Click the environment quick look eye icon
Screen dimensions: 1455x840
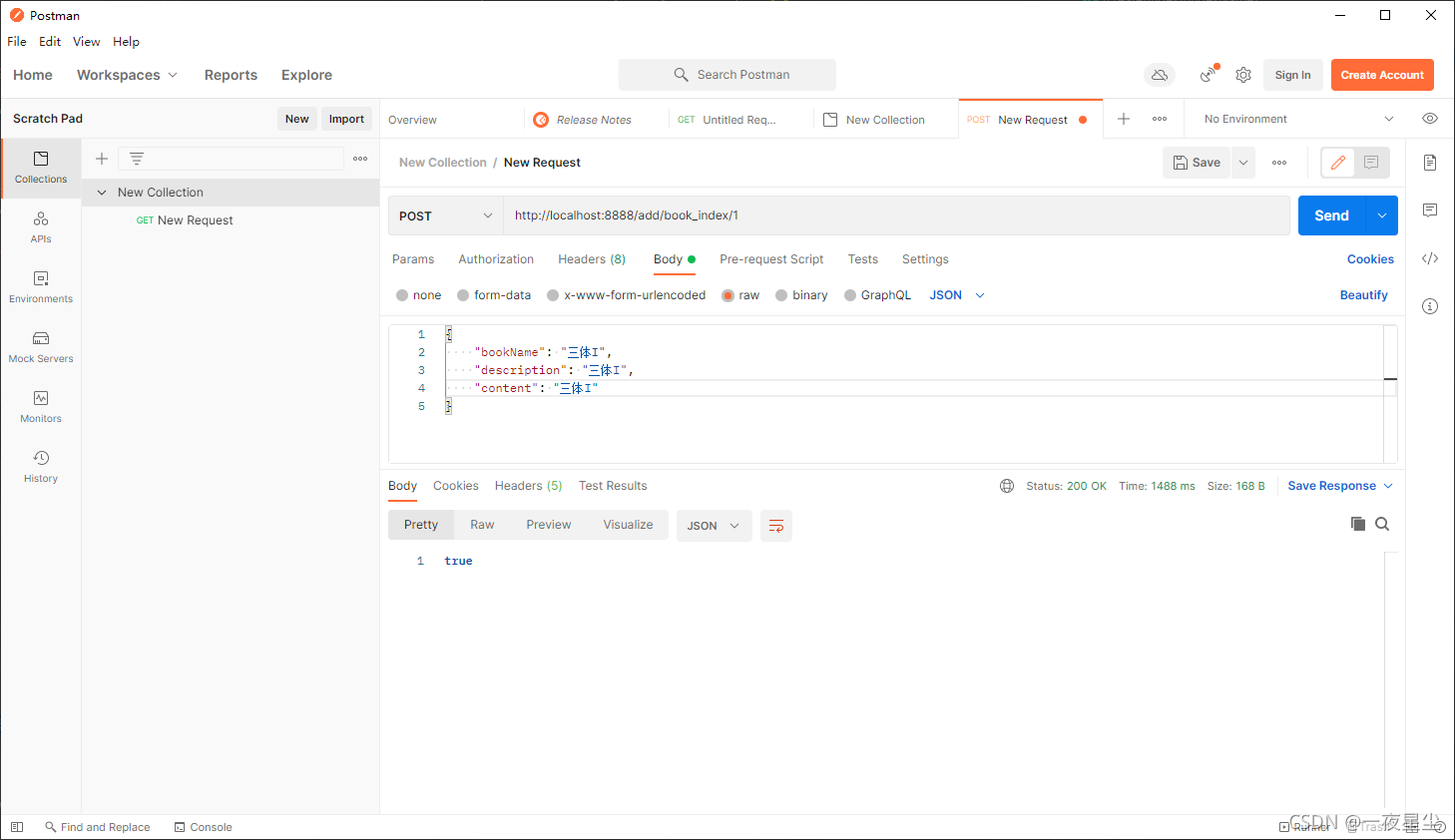[x=1430, y=119]
